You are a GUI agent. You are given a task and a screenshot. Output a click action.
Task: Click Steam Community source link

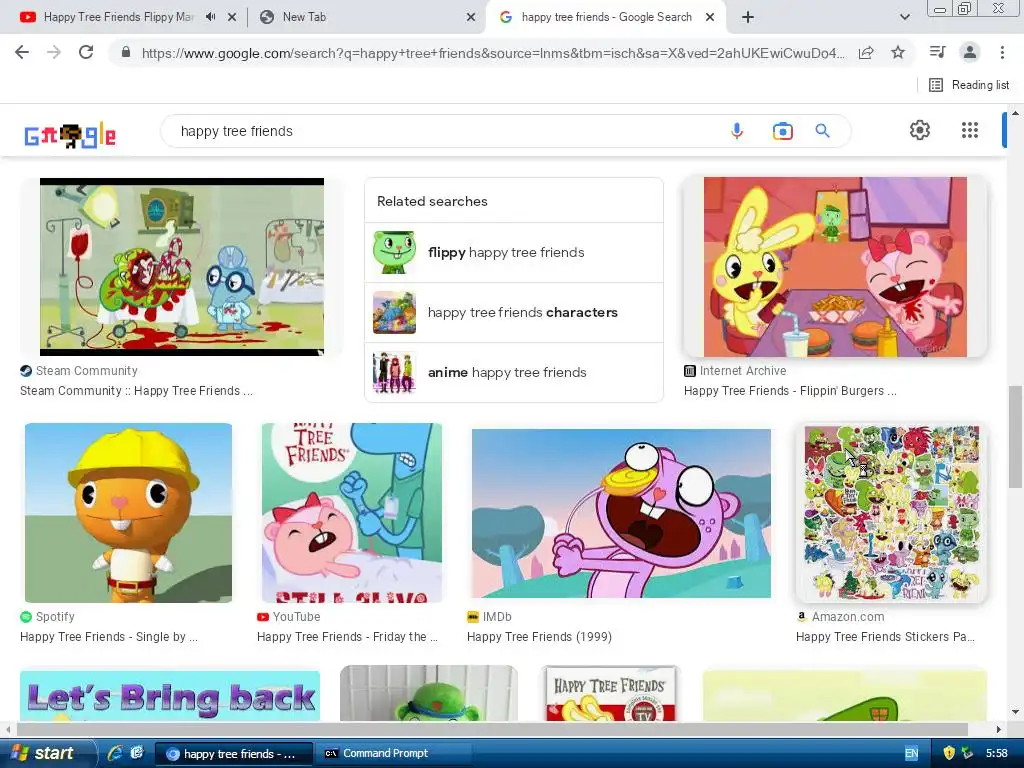pyautogui.click(x=79, y=371)
